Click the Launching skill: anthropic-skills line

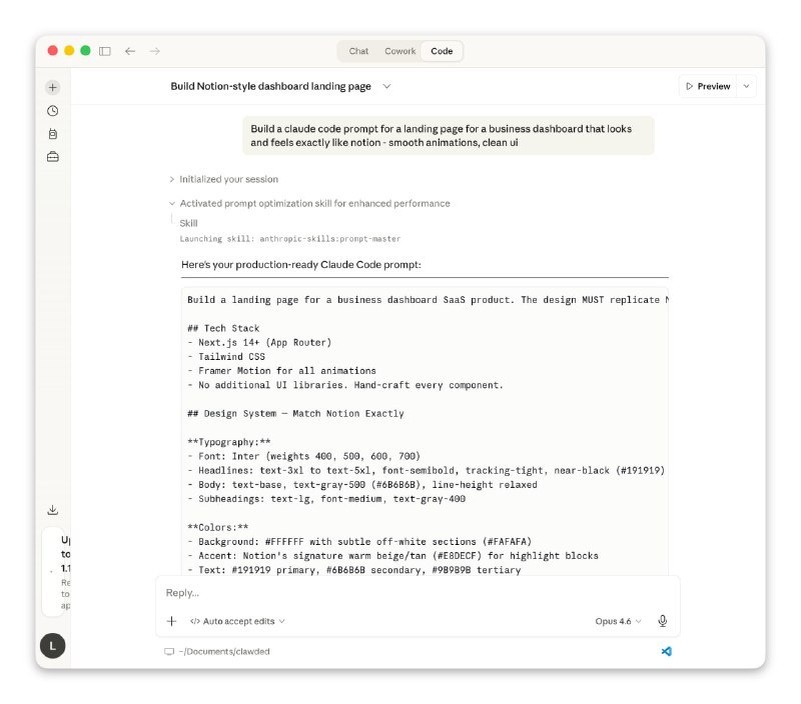point(290,239)
